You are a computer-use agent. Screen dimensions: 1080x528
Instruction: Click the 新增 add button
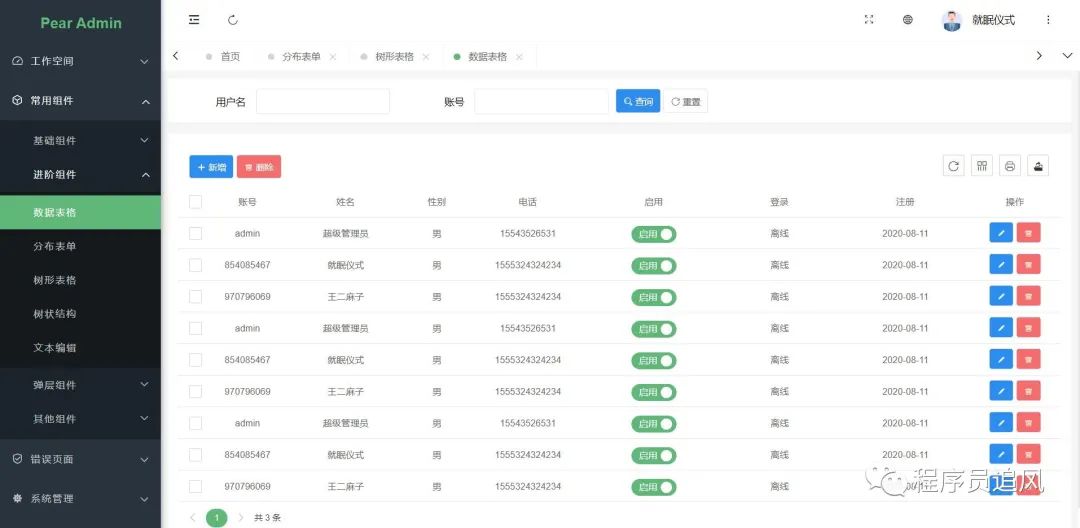tap(211, 167)
